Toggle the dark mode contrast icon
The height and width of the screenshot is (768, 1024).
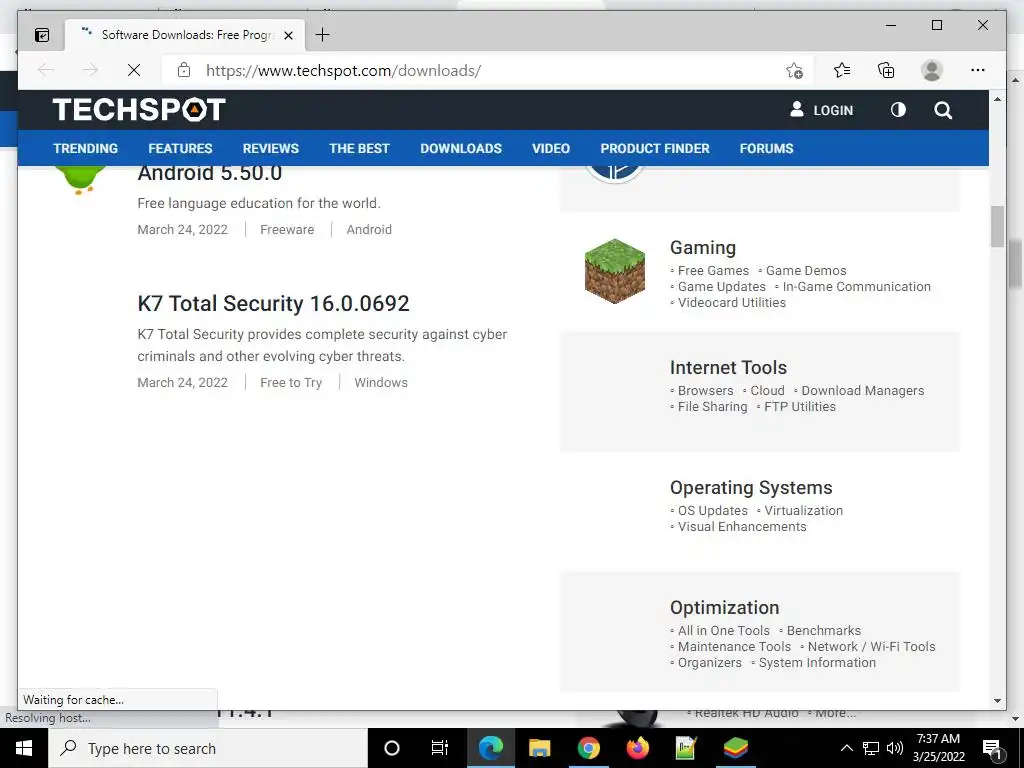tap(898, 110)
